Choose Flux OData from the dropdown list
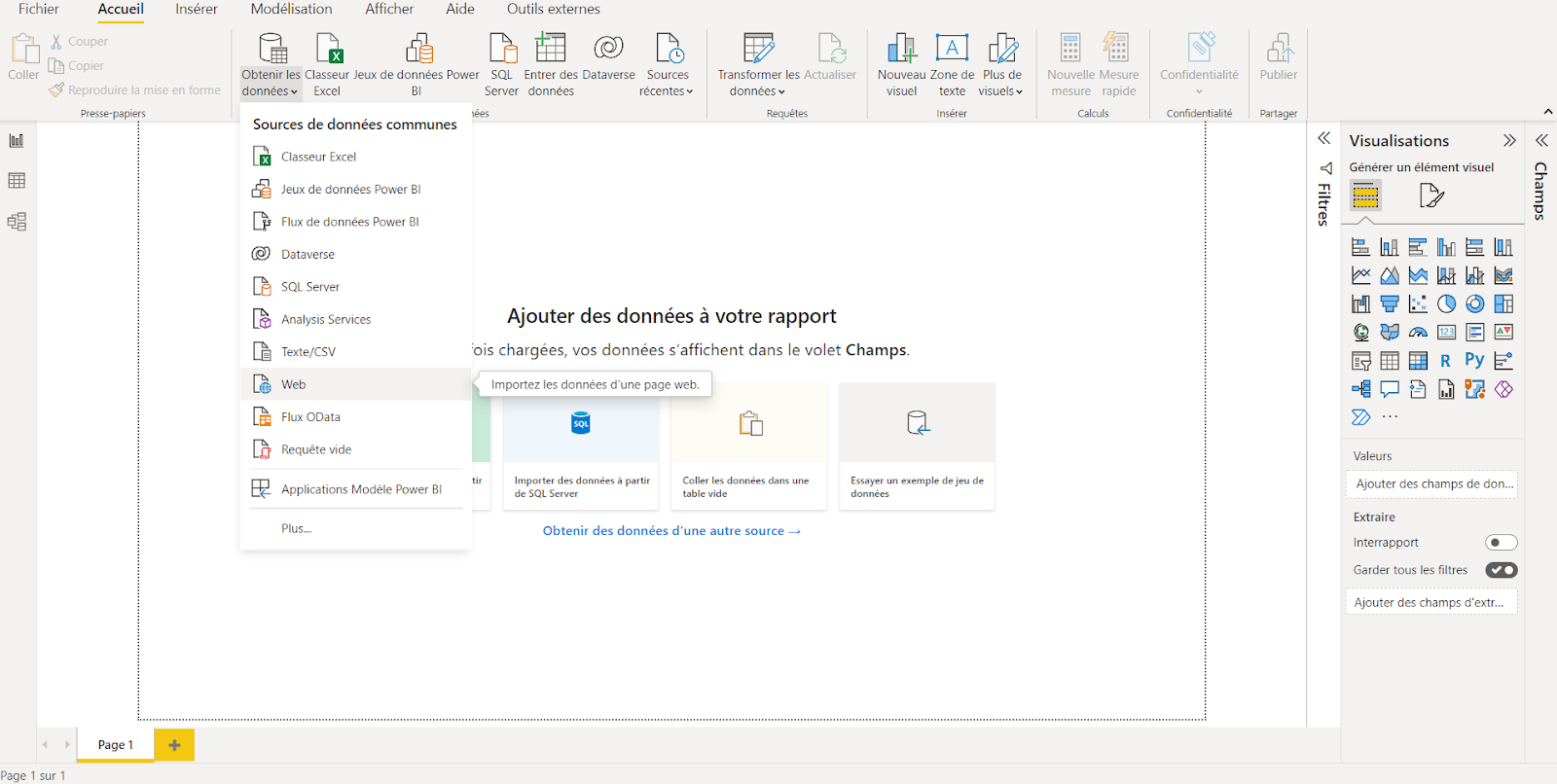The width and height of the screenshot is (1557, 784). pyautogui.click(x=356, y=417)
